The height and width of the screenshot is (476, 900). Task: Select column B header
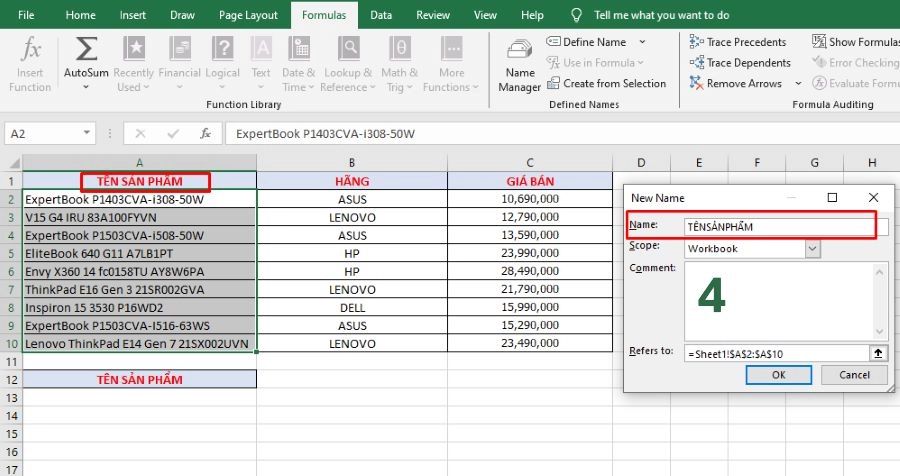352,162
